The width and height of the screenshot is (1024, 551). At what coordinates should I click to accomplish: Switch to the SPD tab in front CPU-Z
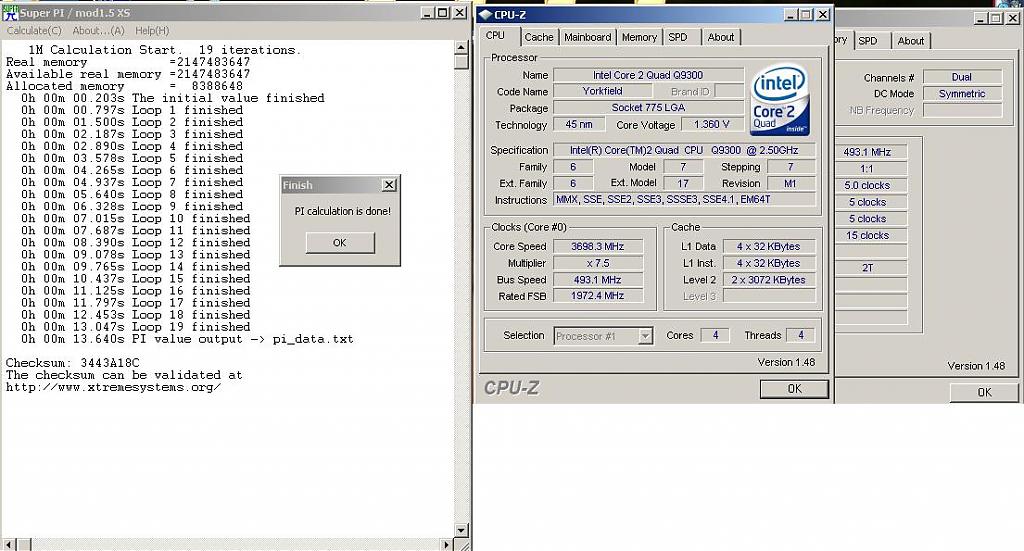pos(678,37)
